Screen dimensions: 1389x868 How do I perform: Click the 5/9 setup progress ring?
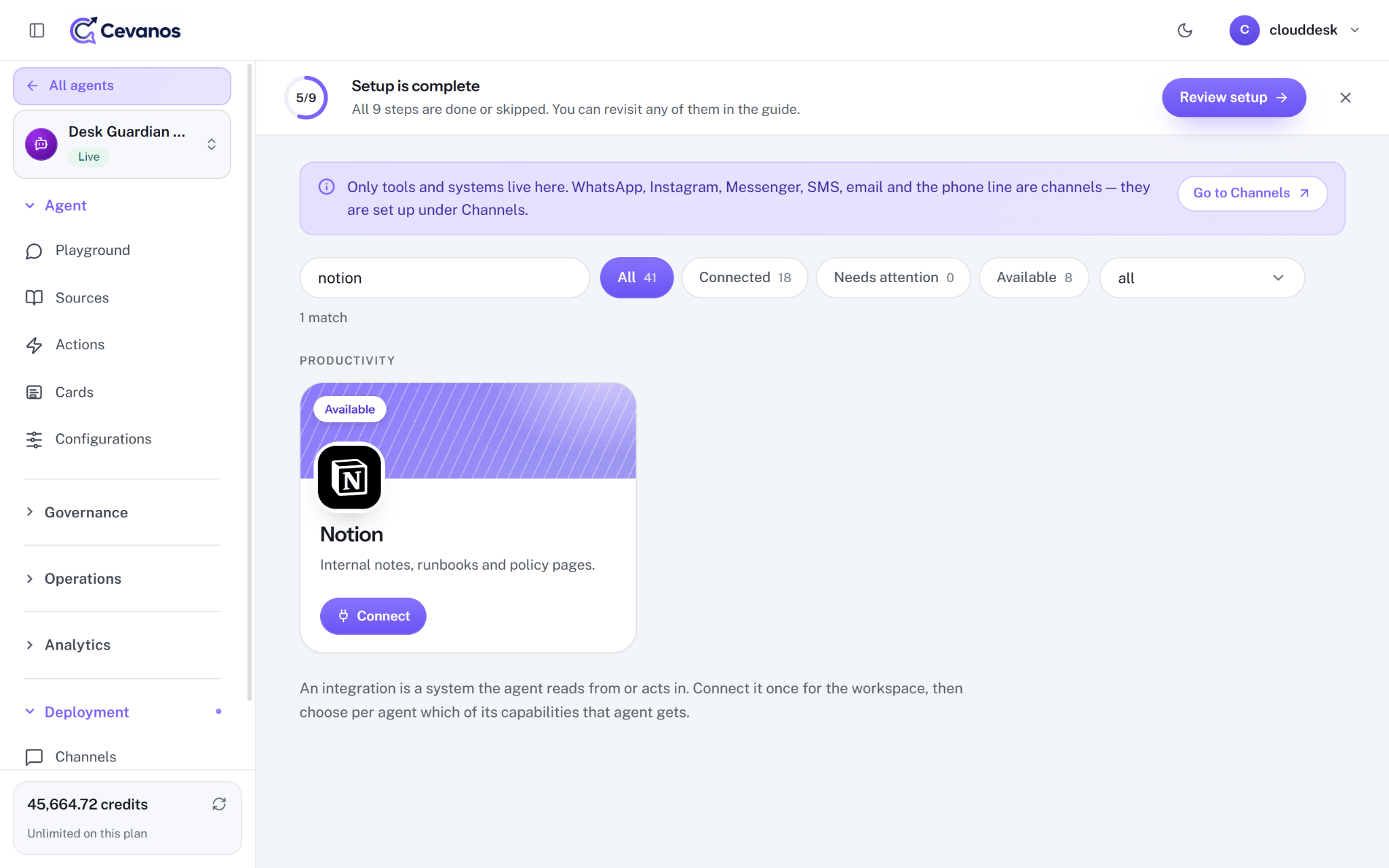306,98
